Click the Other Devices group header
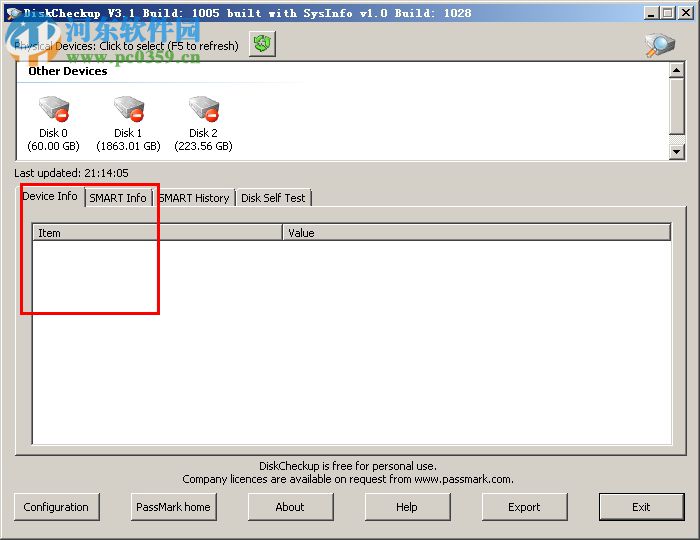Viewport: 700px width, 540px height. click(x=68, y=71)
